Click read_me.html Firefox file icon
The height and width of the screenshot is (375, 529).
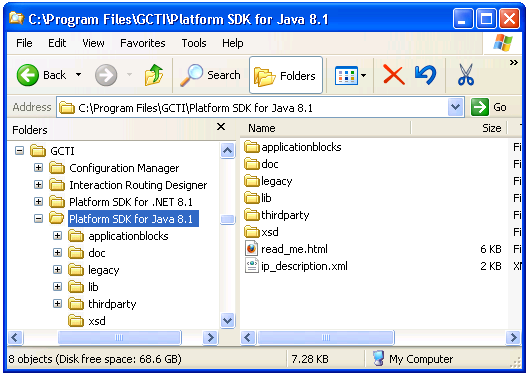click(251, 249)
